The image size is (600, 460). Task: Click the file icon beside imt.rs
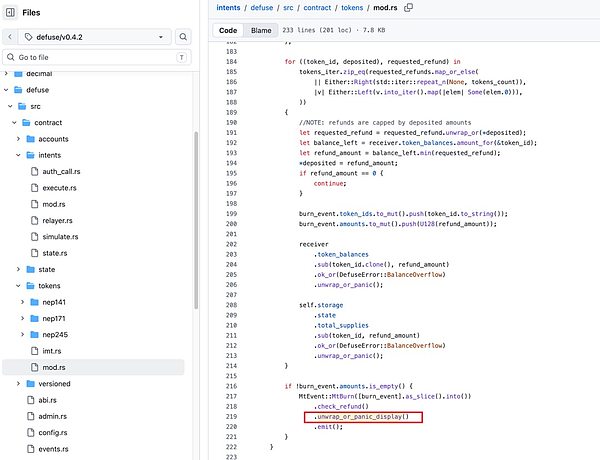(34, 351)
